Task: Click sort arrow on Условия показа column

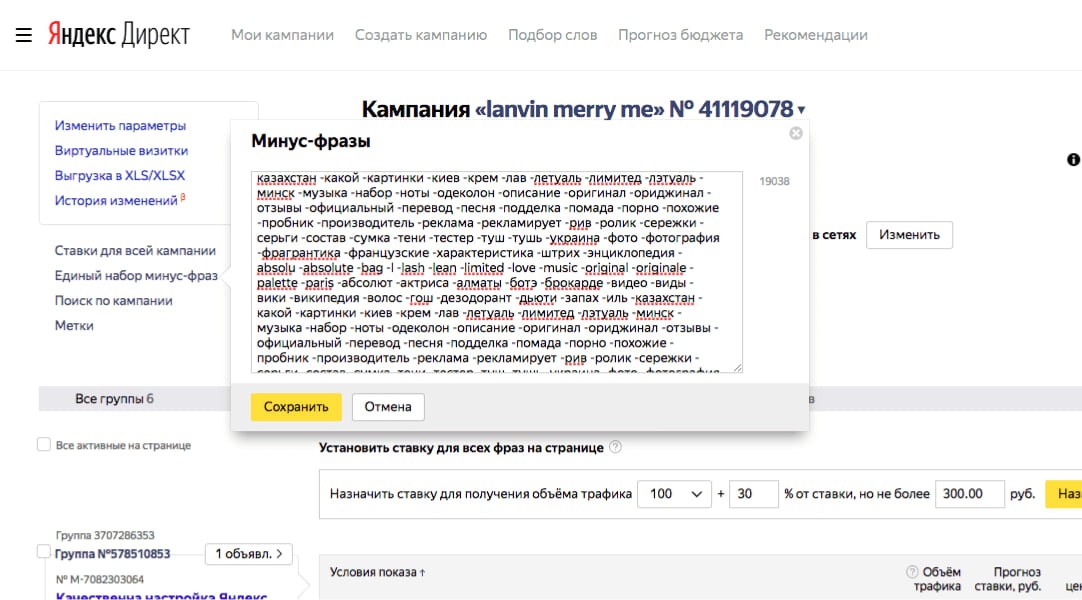Action: click(x=422, y=573)
